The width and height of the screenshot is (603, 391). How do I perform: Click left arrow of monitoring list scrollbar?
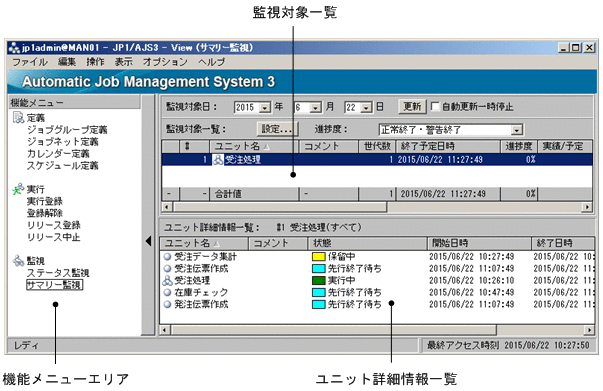click(x=167, y=207)
